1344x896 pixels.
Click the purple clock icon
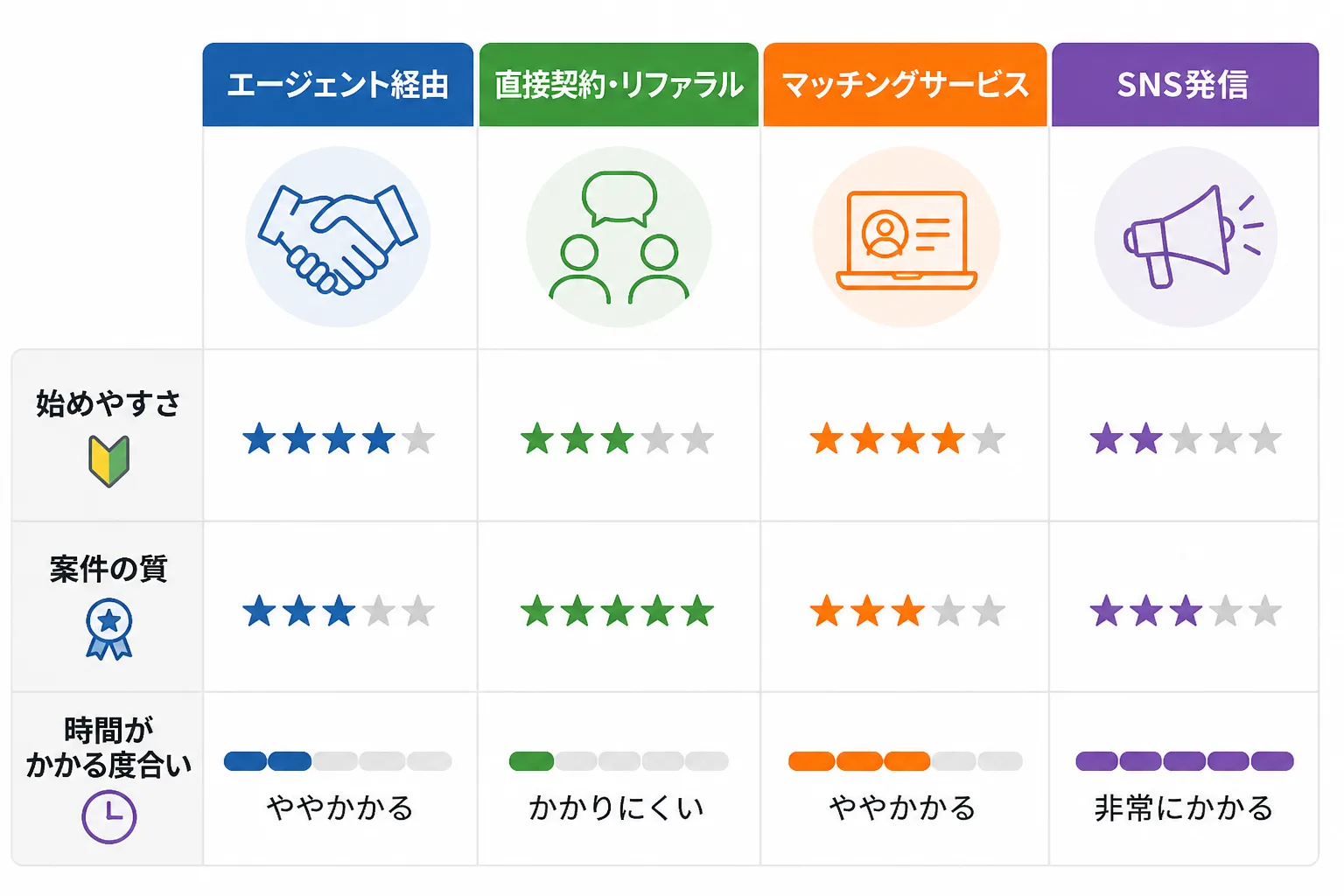click(x=108, y=816)
